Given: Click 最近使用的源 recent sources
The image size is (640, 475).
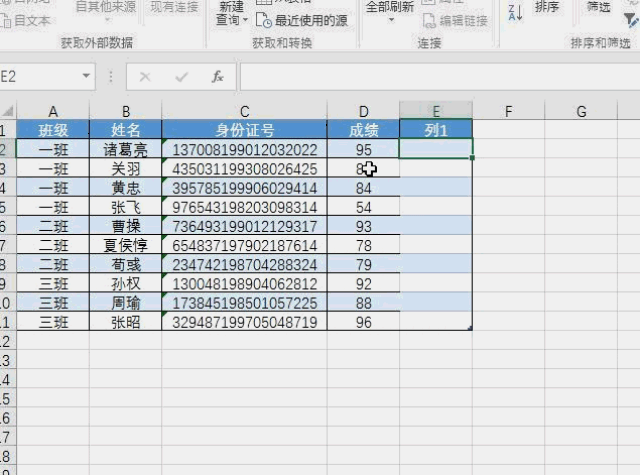Looking at the screenshot, I should coord(302,20).
